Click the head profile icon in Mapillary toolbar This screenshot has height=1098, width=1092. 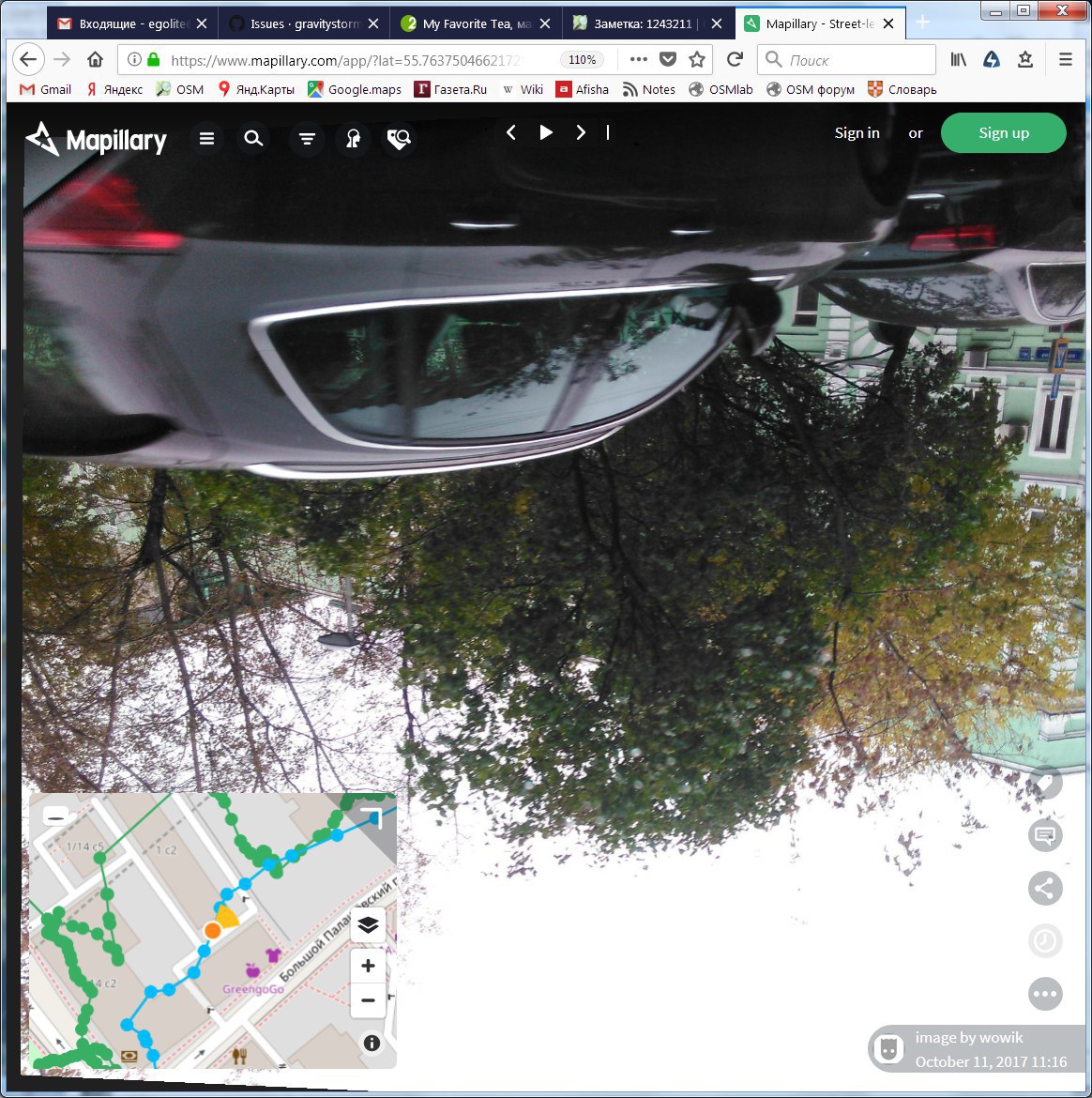pyautogui.click(x=353, y=139)
